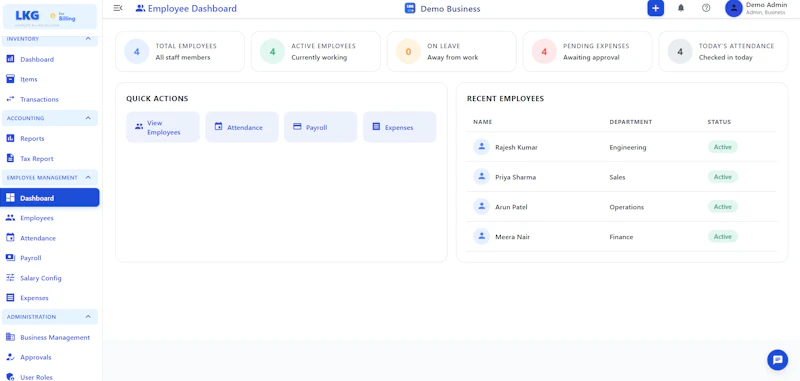Click the Salary Config sliders icon
800x381 pixels.
pyautogui.click(x=10, y=277)
